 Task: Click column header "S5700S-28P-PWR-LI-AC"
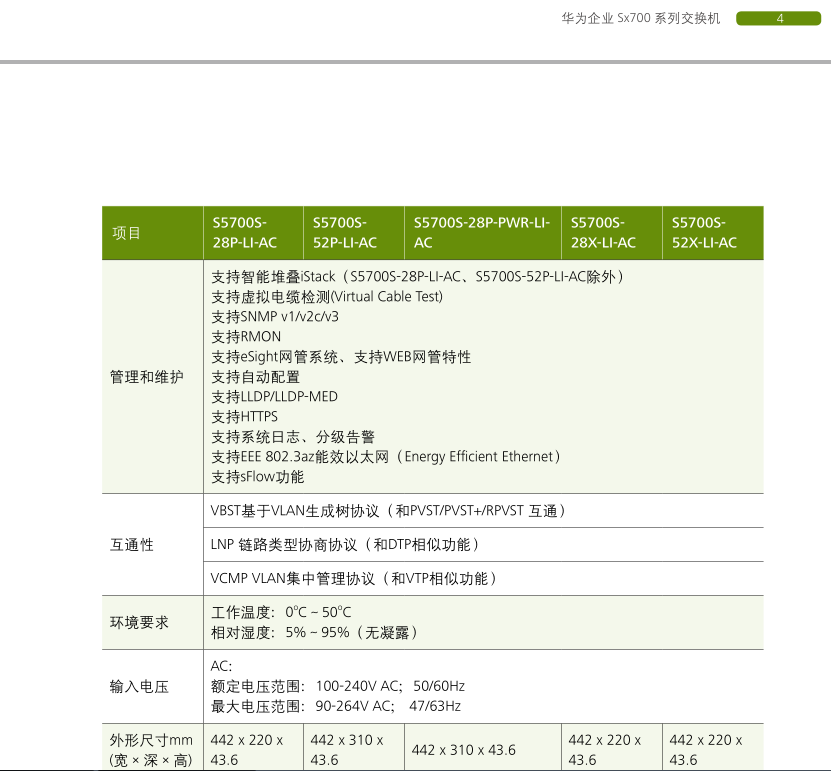pos(483,233)
